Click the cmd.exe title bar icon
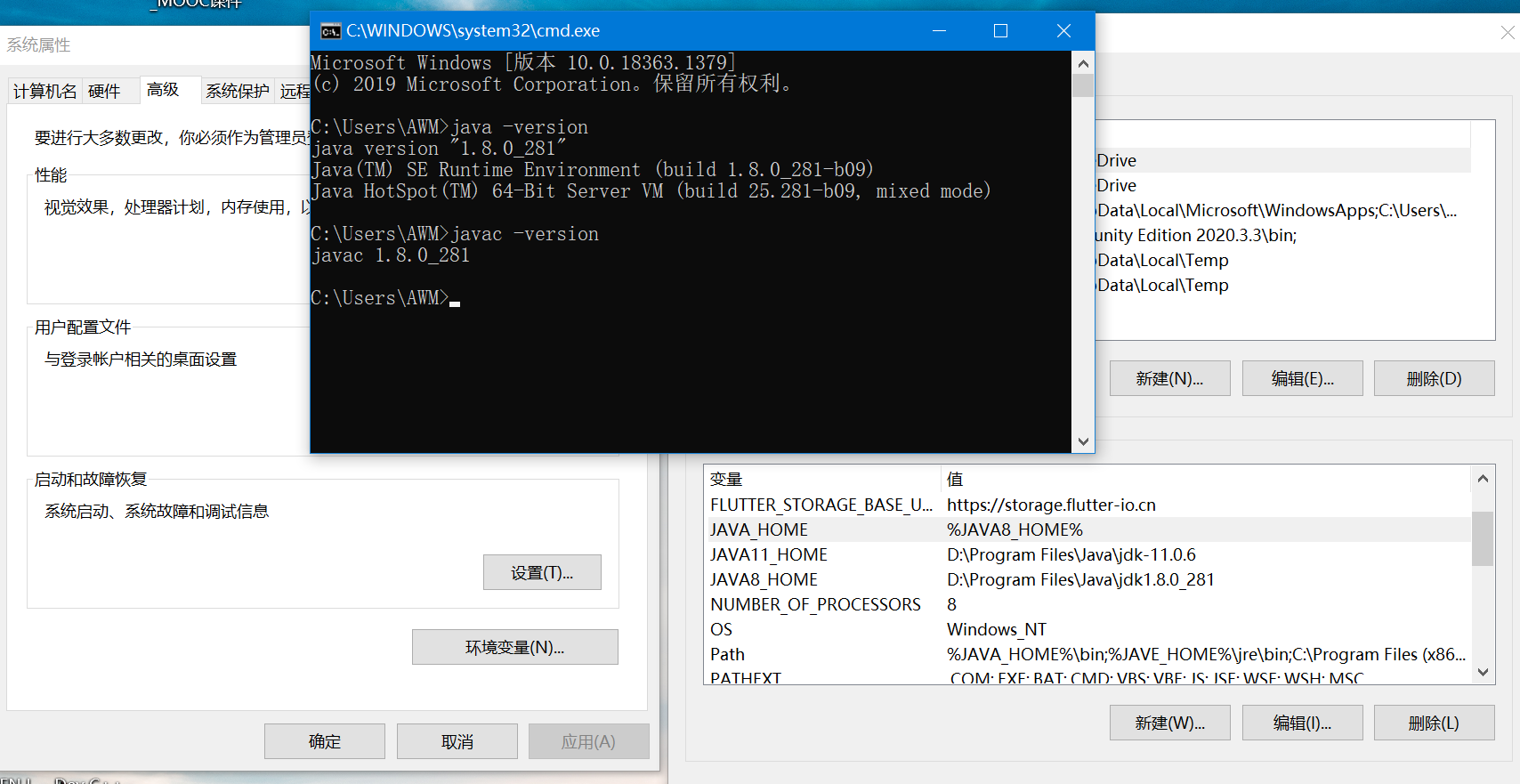The width and height of the screenshot is (1520, 784). pyautogui.click(x=330, y=31)
